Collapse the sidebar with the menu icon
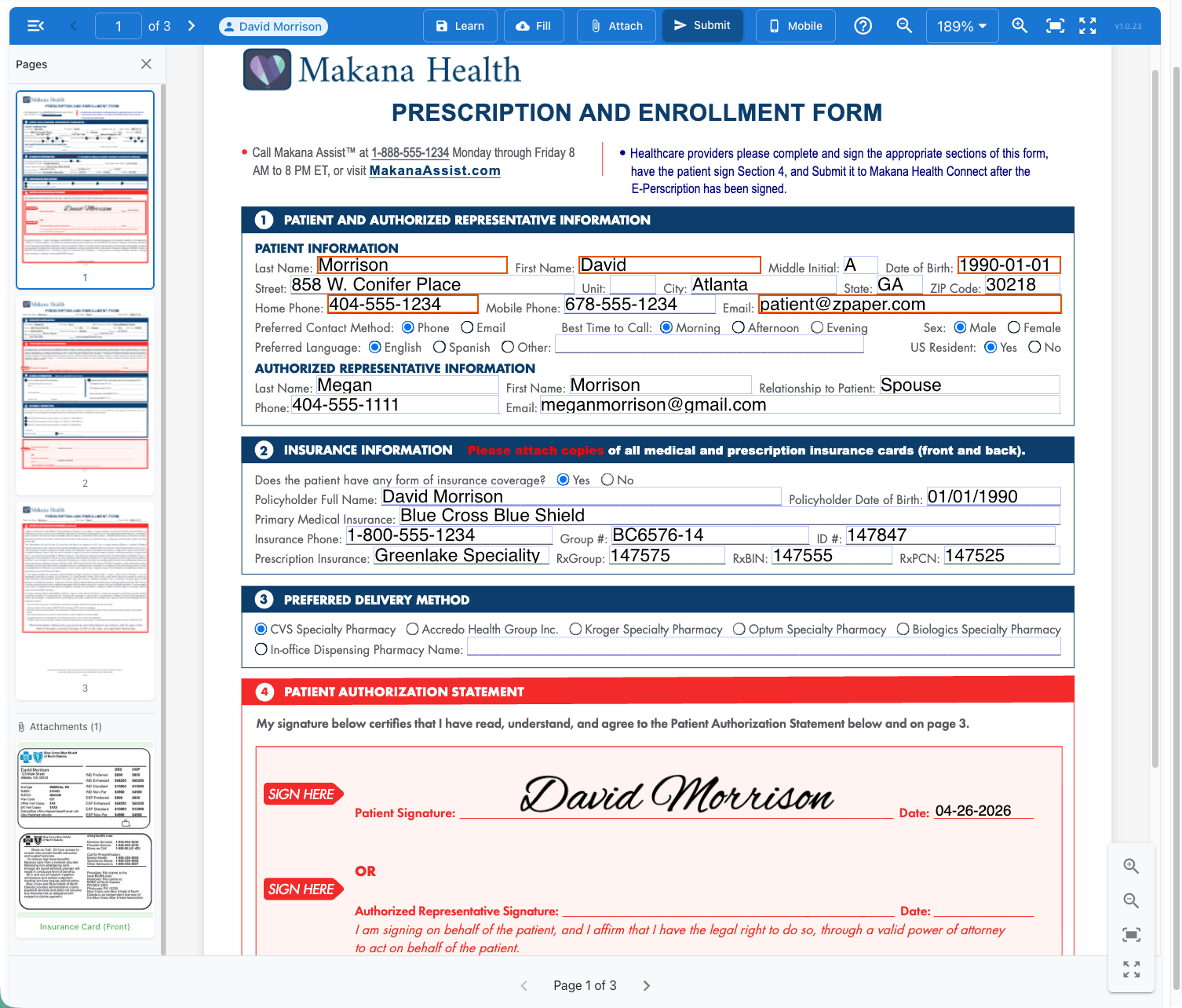This screenshot has height=1008, width=1182. pos(35,26)
